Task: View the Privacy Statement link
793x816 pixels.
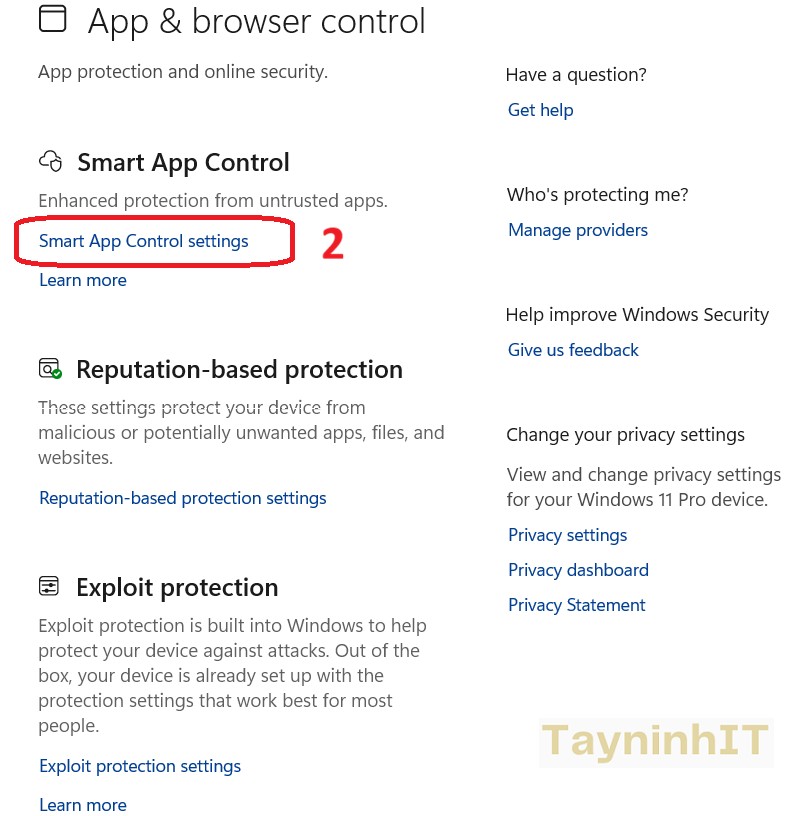Action: pos(577,605)
